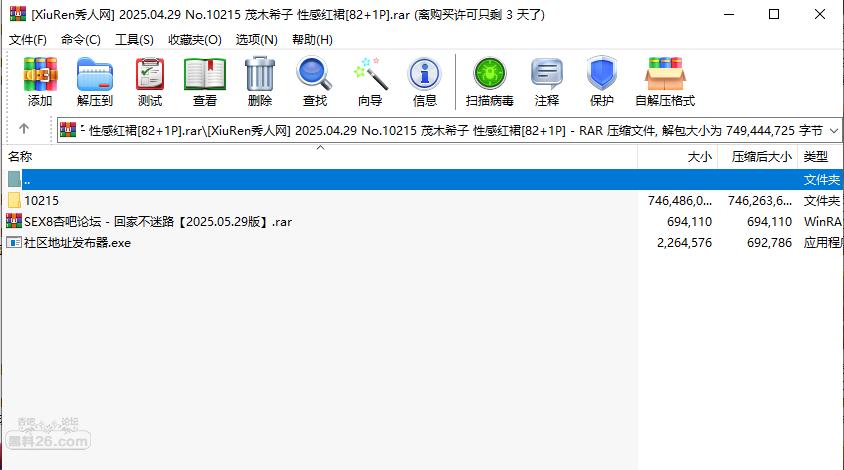Minimize the WinRAR window

tap(729, 14)
